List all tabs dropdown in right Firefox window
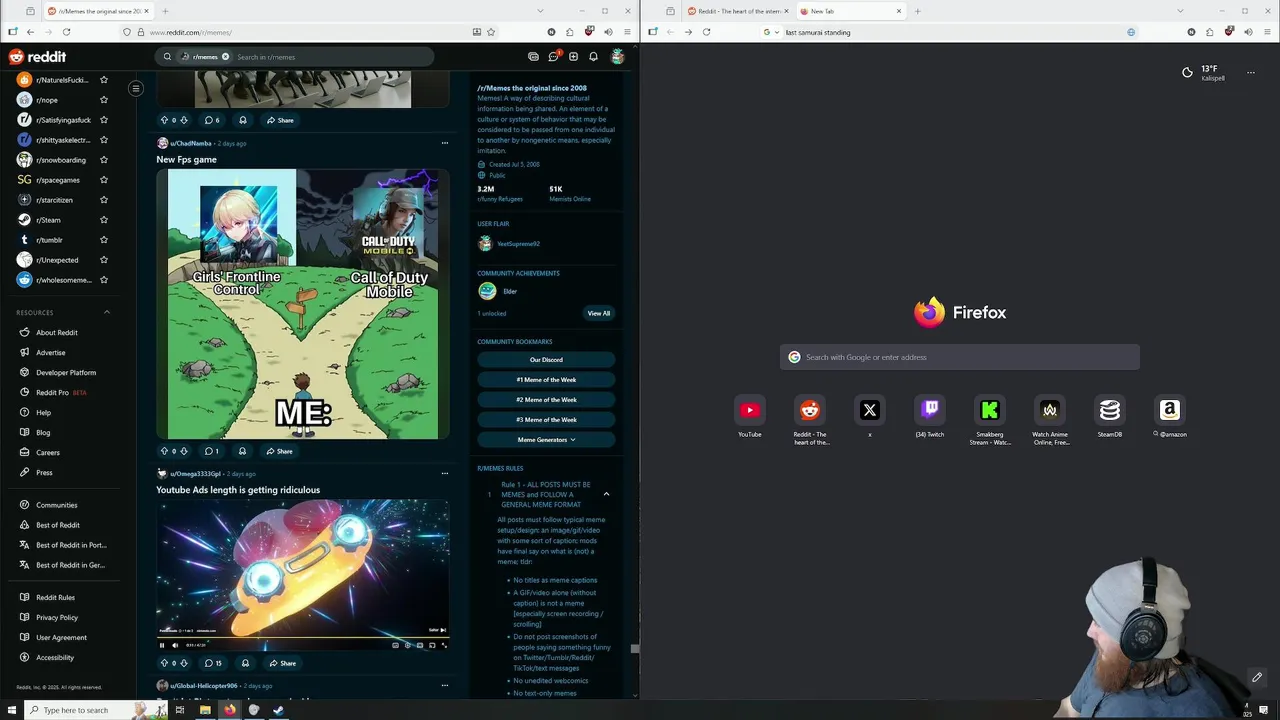Viewport: 1280px width, 720px height. [x=1180, y=11]
